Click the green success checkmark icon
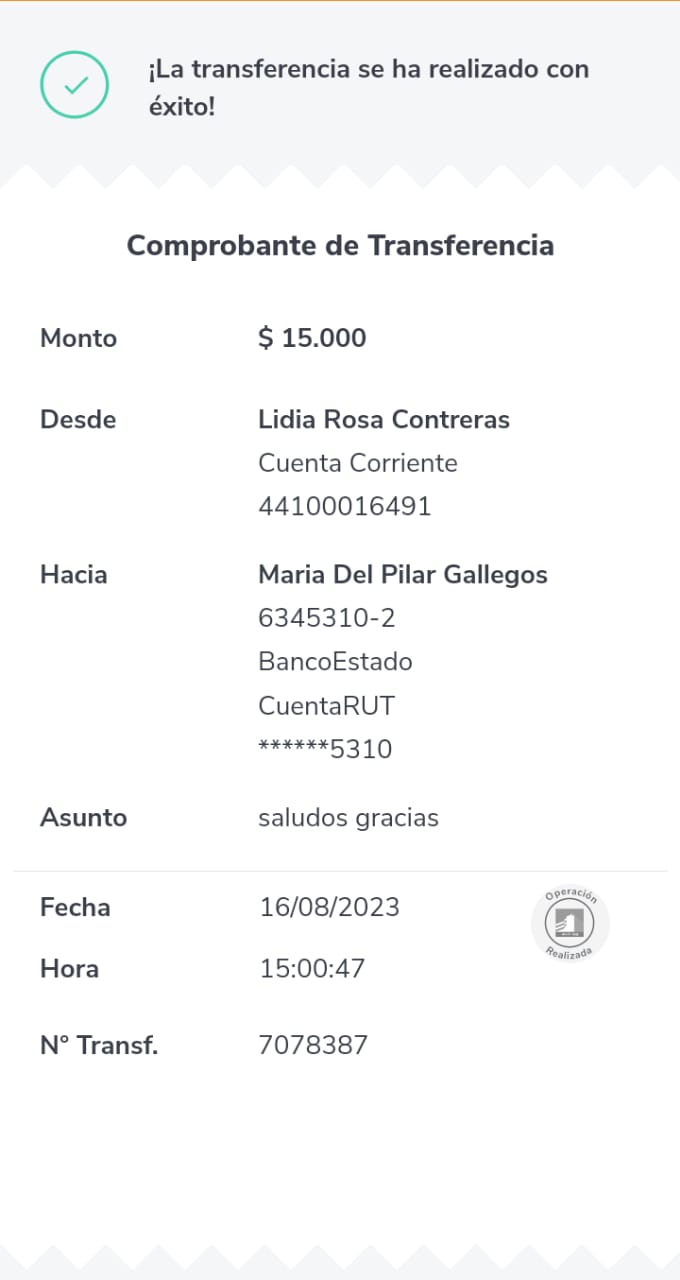Viewport: 680px width, 1280px height. point(74,85)
